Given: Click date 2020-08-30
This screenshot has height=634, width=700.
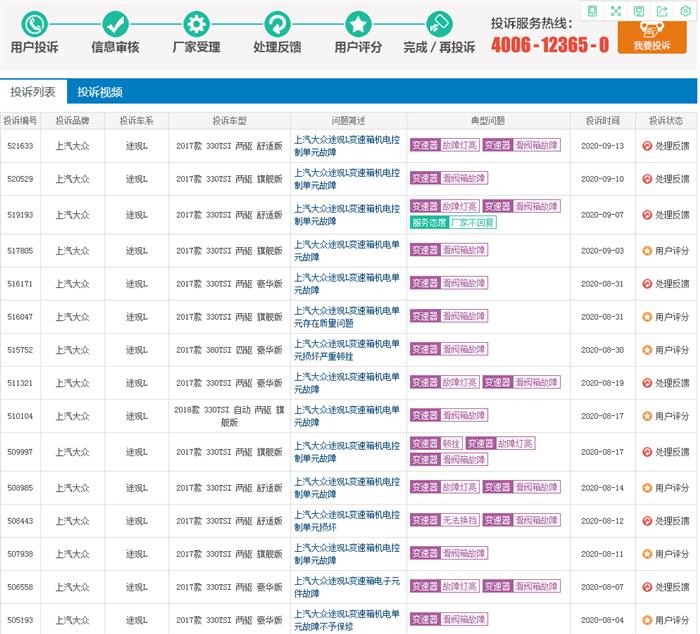Looking at the screenshot, I should (x=603, y=350).
